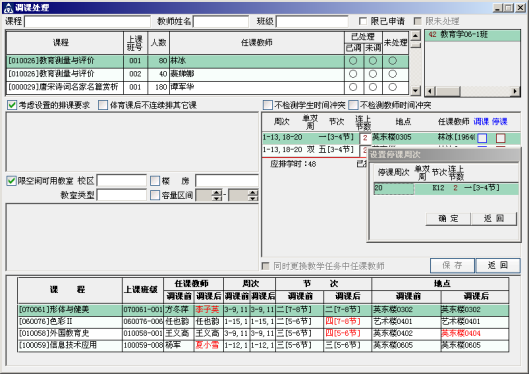Tick the red 停课 box for 林冰 row
Screen dimensions: 530x375
[501, 138]
